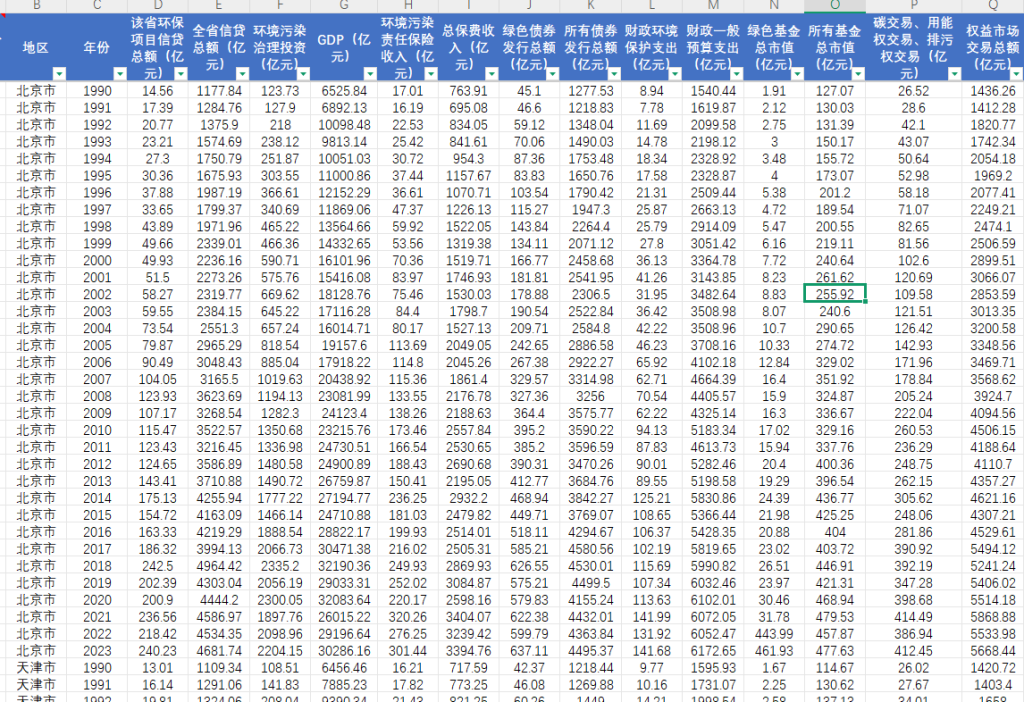Expand the GDP column filter arrow
The height and width of the screenshot is (702, 1024).
(368, 73)
